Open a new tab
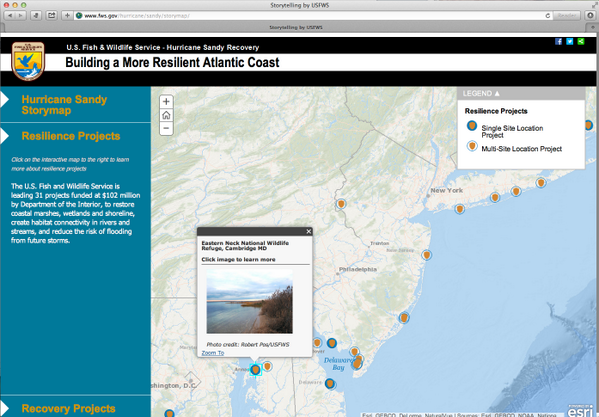Viewport: 599px width, 417px height. [x=593, y=27]
